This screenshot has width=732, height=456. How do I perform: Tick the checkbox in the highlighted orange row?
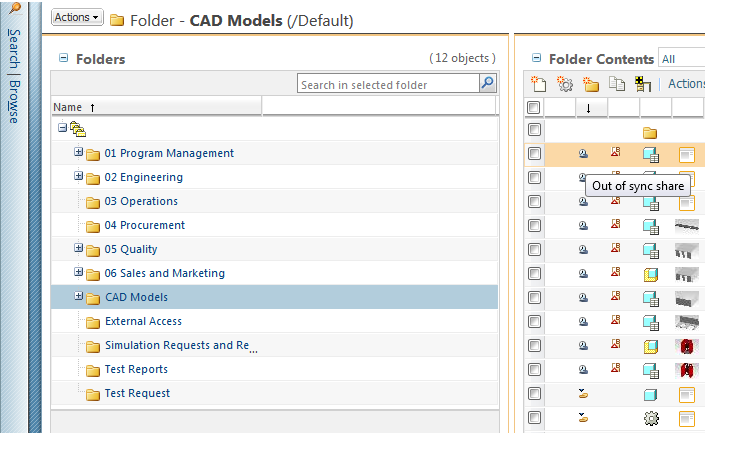pyautogui.click(x=535, y=153)
